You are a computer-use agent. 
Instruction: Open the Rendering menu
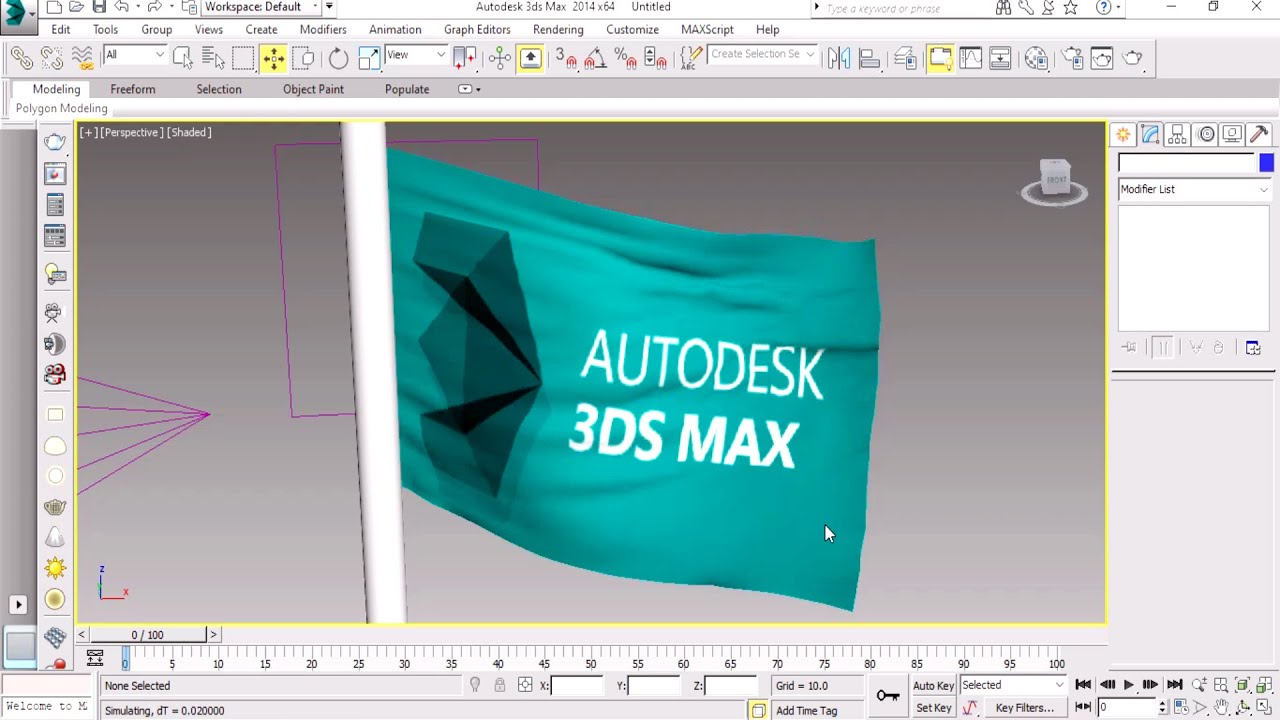tap(558, 29)
